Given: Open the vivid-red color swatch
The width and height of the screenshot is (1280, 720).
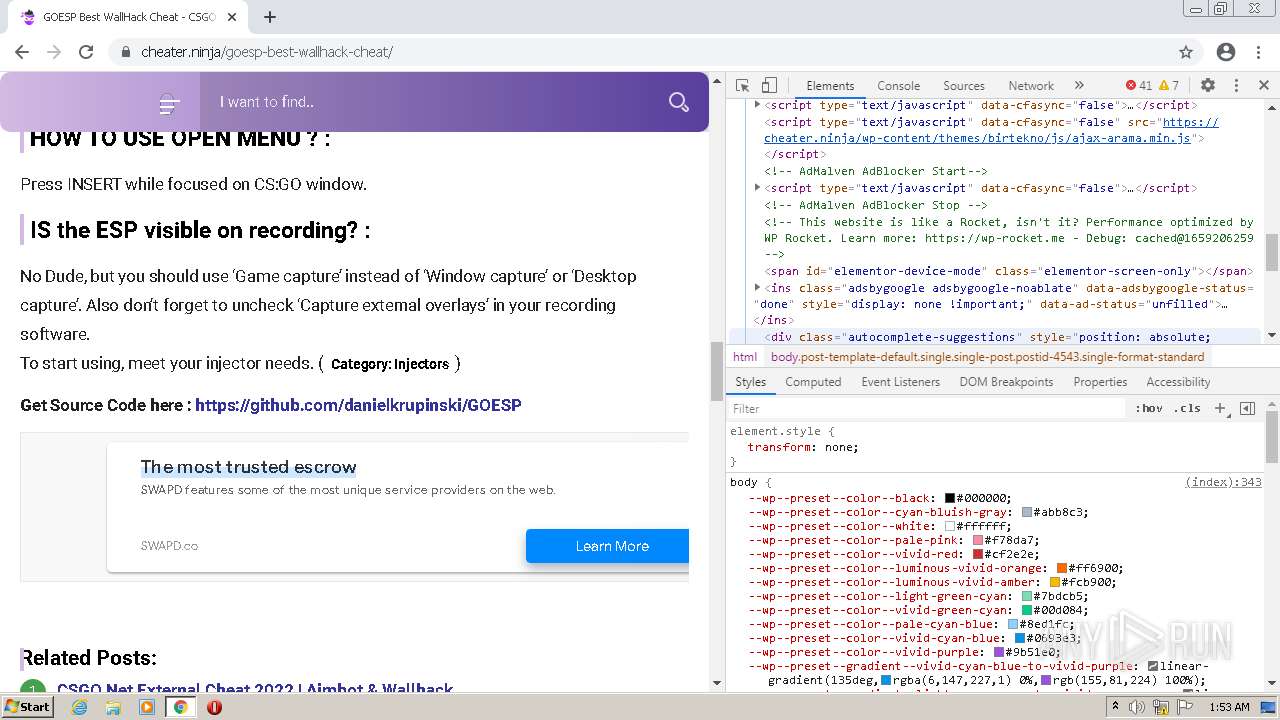Looking at the screenshot, I should point(978,554).
